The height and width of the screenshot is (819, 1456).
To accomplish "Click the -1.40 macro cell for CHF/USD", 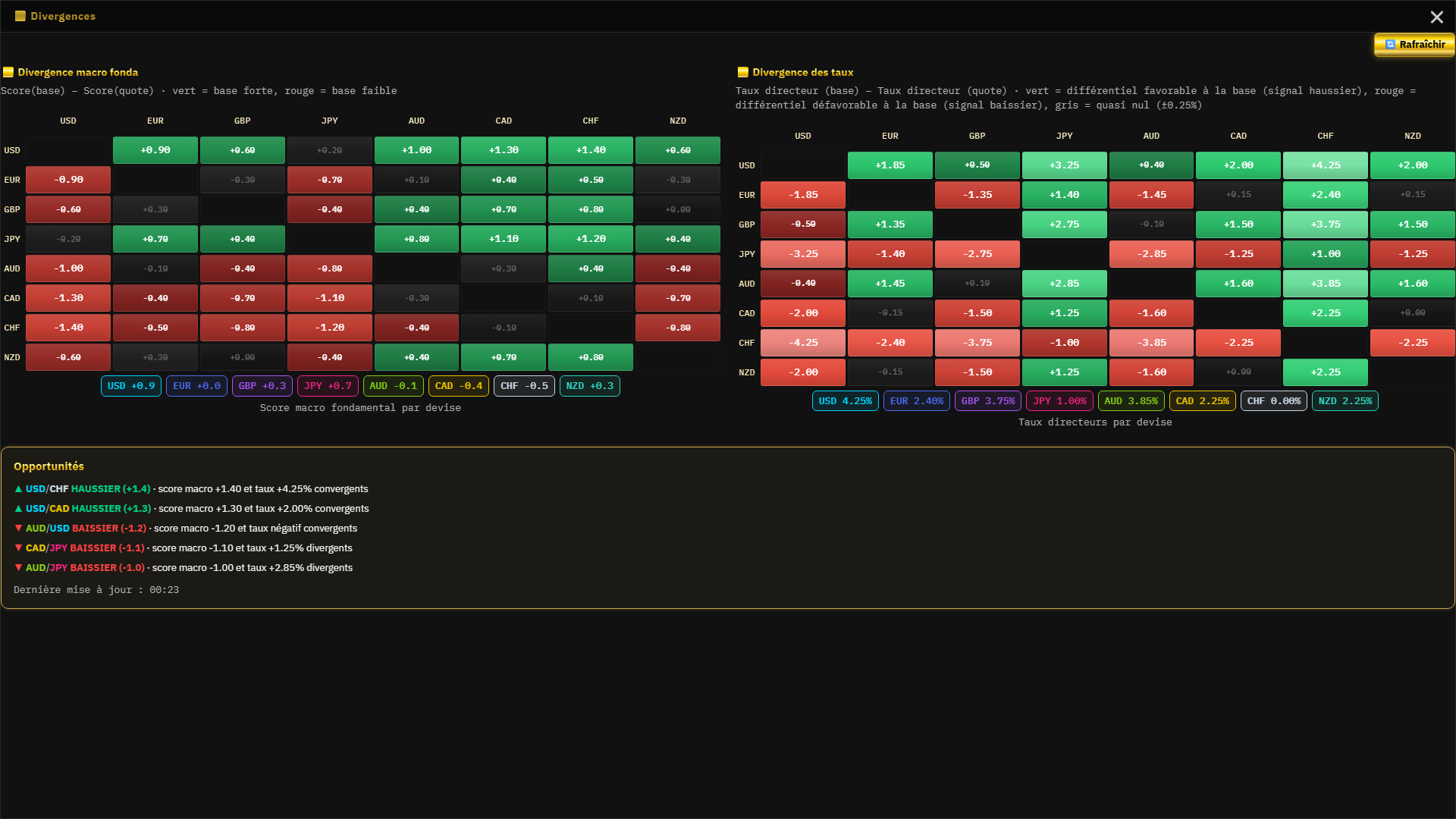I will [x=68, y=328].
